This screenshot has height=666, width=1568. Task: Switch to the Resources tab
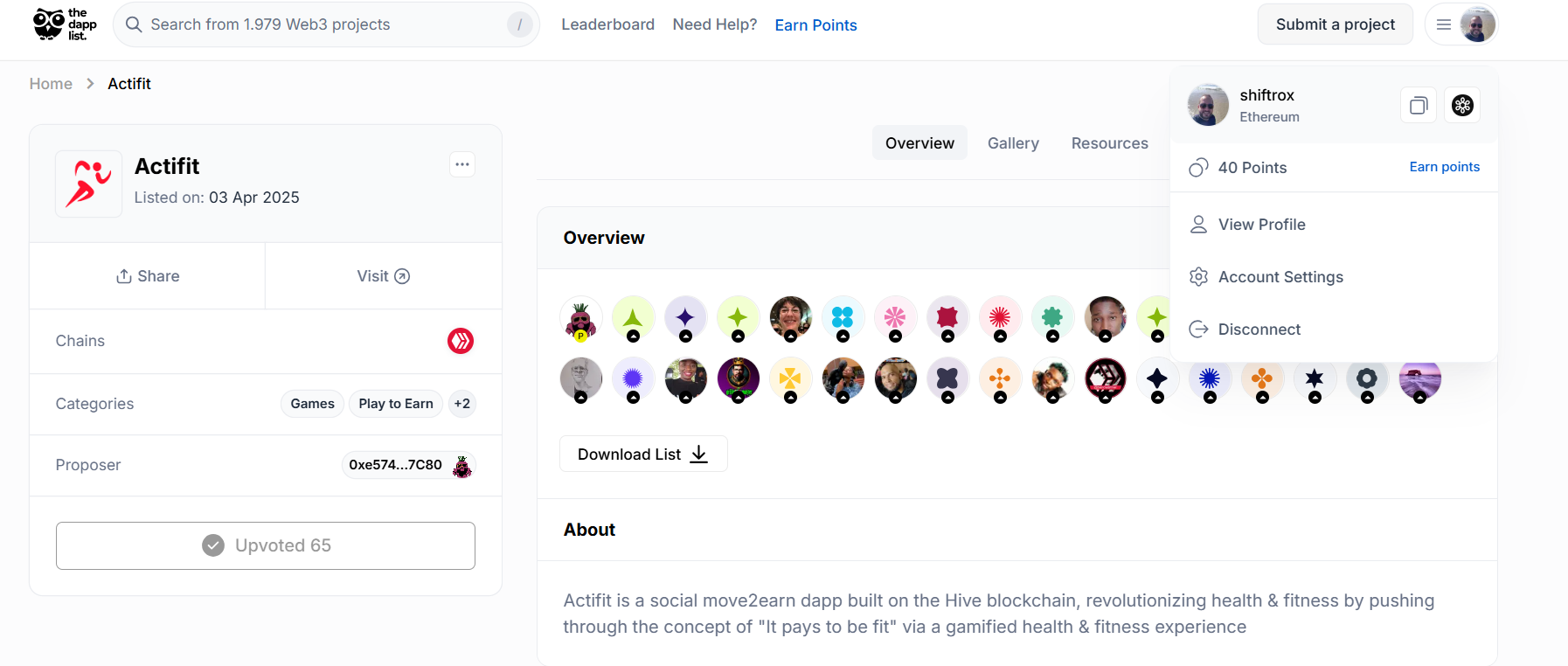pos(1109,143)
